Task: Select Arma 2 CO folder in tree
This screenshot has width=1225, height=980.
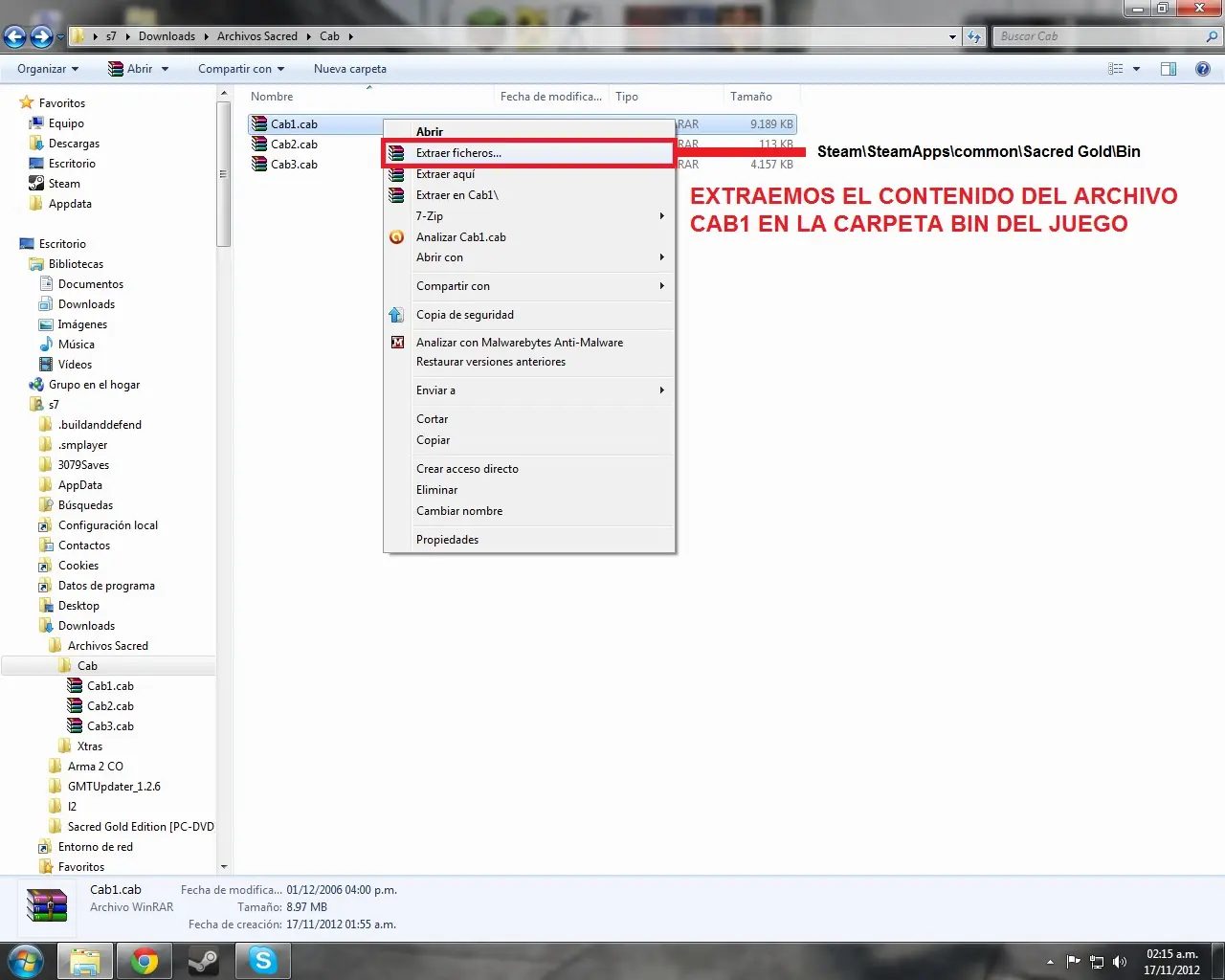Action: point(96,767)
